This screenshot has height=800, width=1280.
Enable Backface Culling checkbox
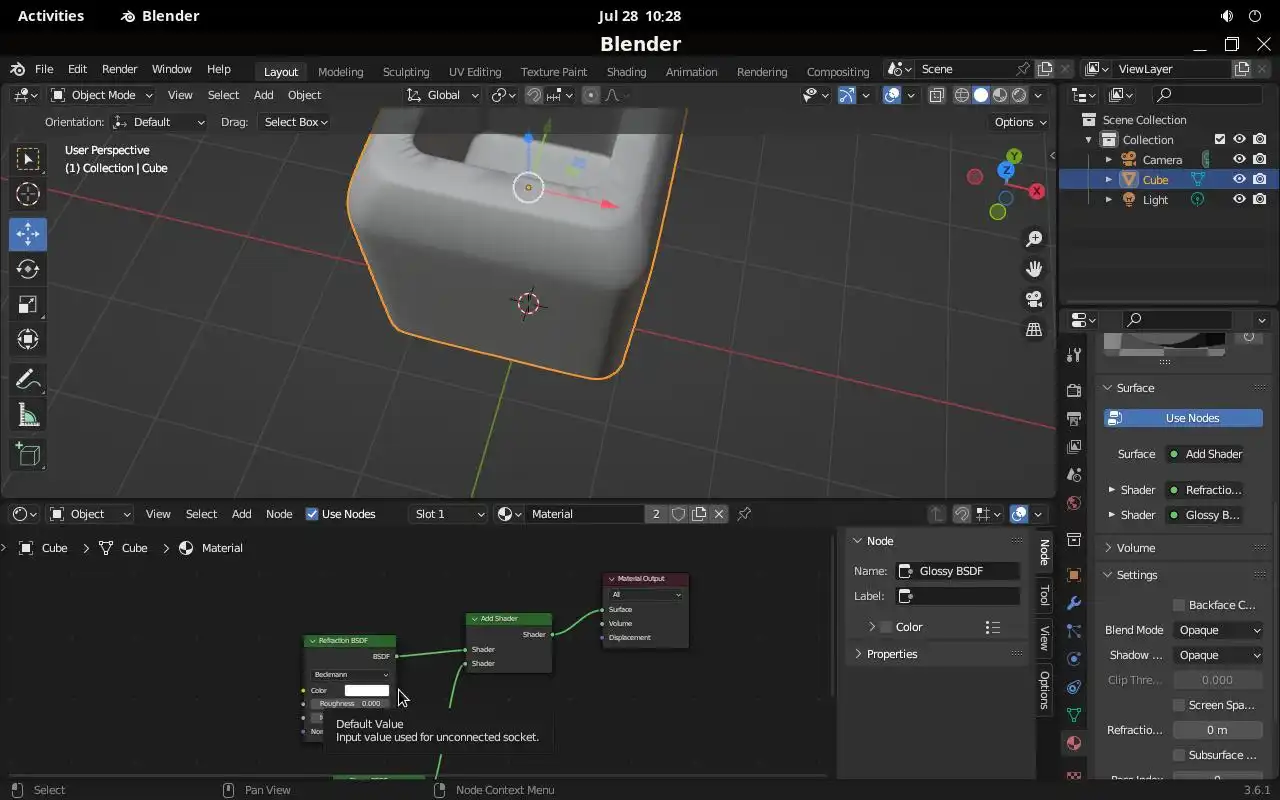click(x=1179, y=605)
